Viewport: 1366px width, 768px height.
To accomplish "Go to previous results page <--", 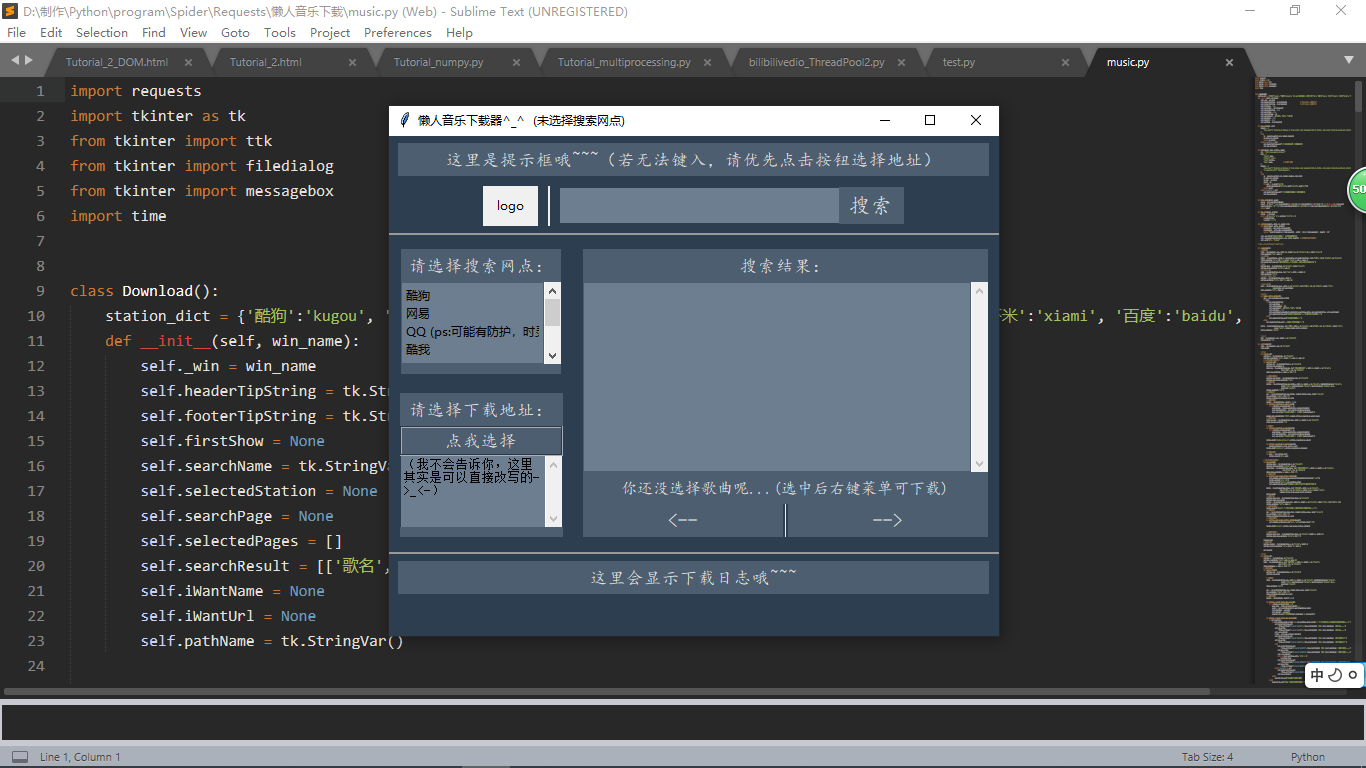I will (x=683, y=520).
